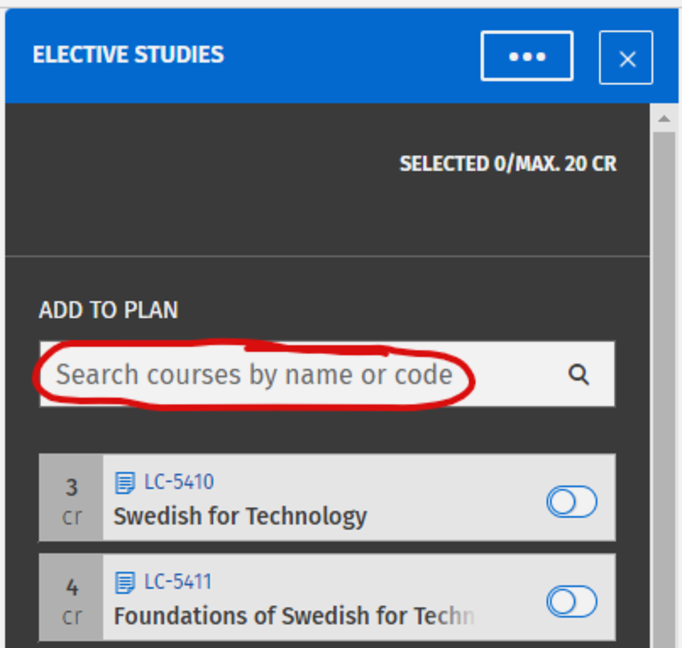Open the LC-5411 course code link
Viewport: 682px width, 648px height.
tap(179, 582)
